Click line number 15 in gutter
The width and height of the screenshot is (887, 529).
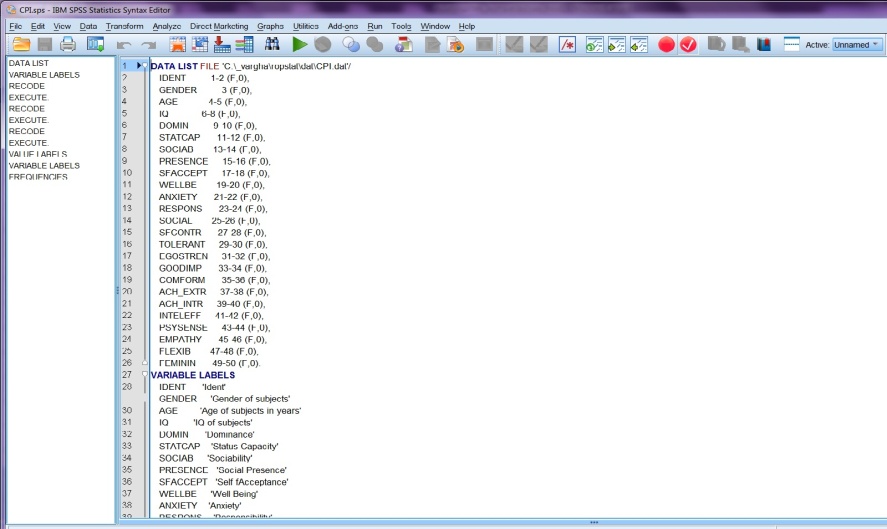point(127,232)
